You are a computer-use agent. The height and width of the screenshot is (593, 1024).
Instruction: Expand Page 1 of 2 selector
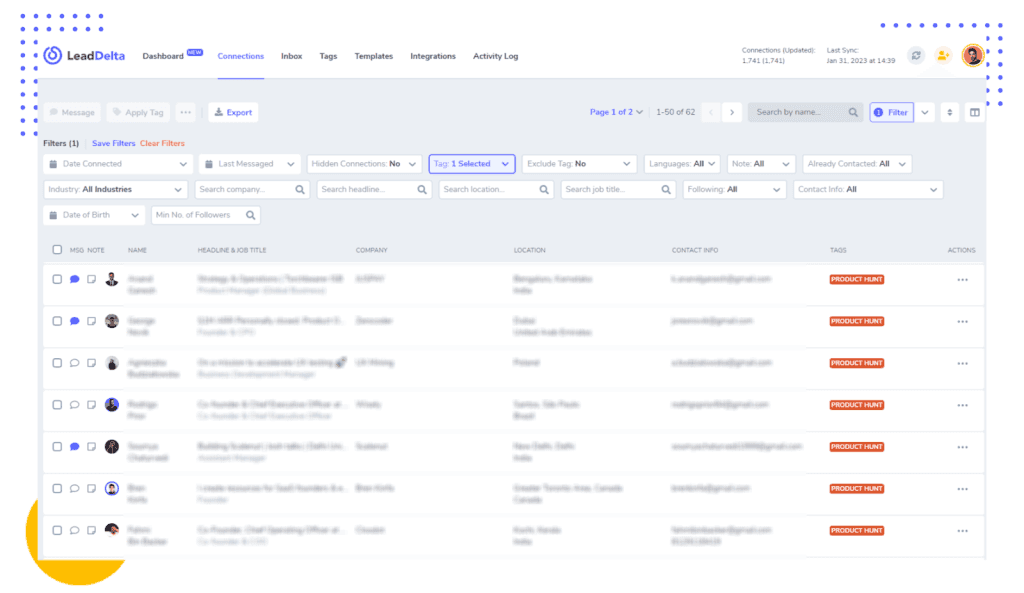coord(616,112)
